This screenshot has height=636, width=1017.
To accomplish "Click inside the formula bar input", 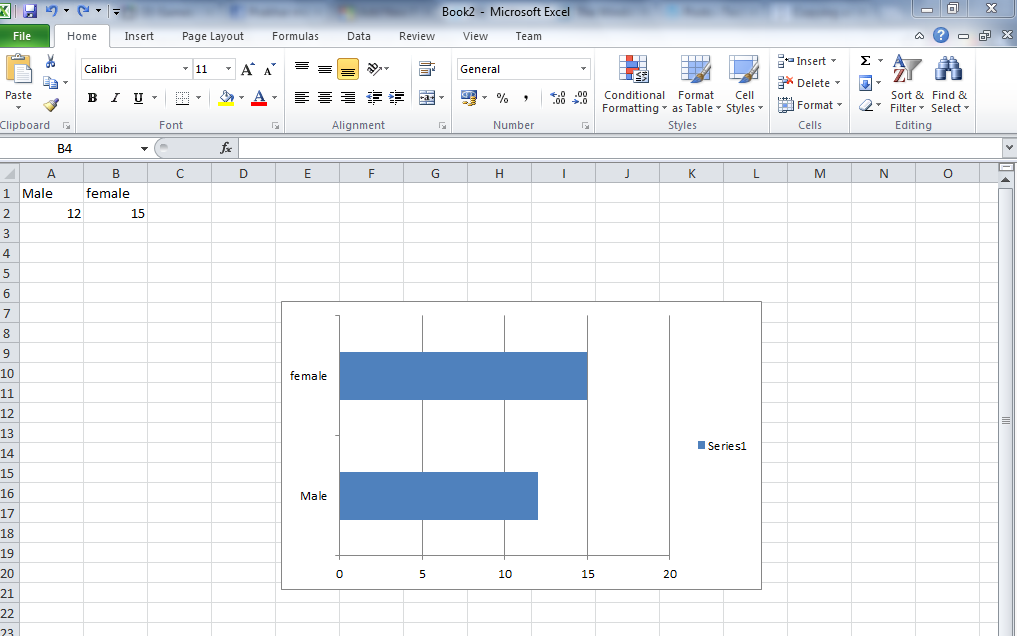I will coord(619,148).
